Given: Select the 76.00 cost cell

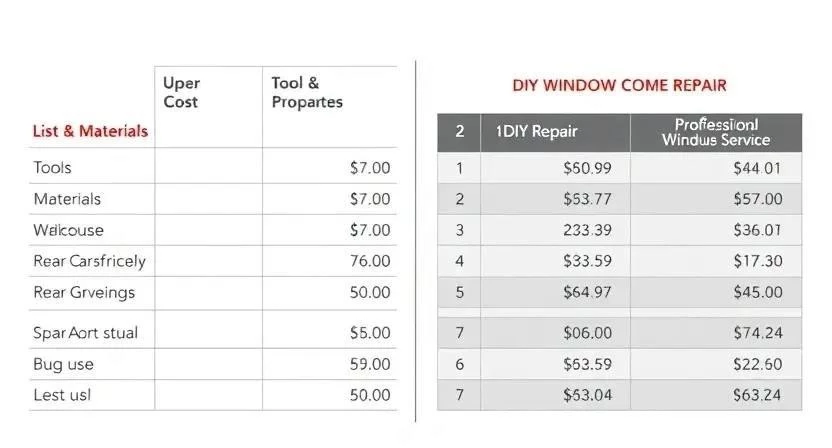Looking at the screenshot, I should [369, 261].
